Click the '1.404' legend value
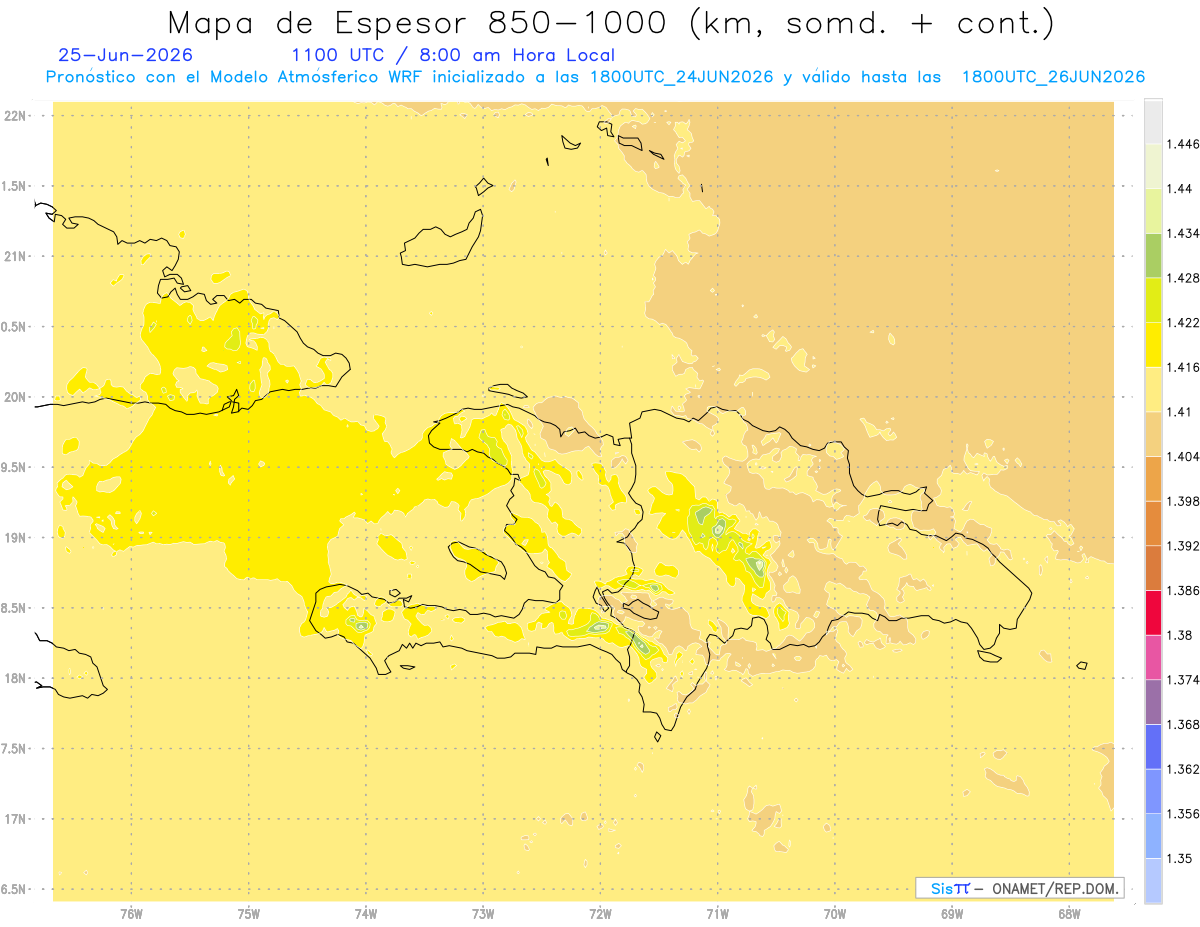Image resolution: width=1200 pixels, height=927 pixels. tap(1183, 456)
